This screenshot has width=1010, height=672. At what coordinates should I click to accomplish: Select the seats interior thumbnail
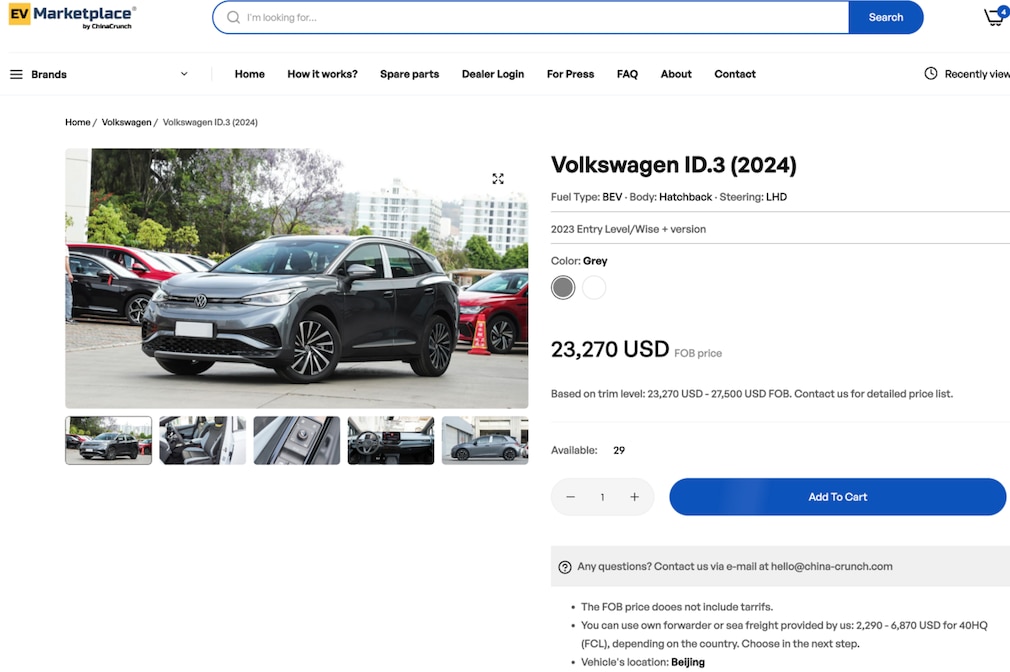(202, 440)
